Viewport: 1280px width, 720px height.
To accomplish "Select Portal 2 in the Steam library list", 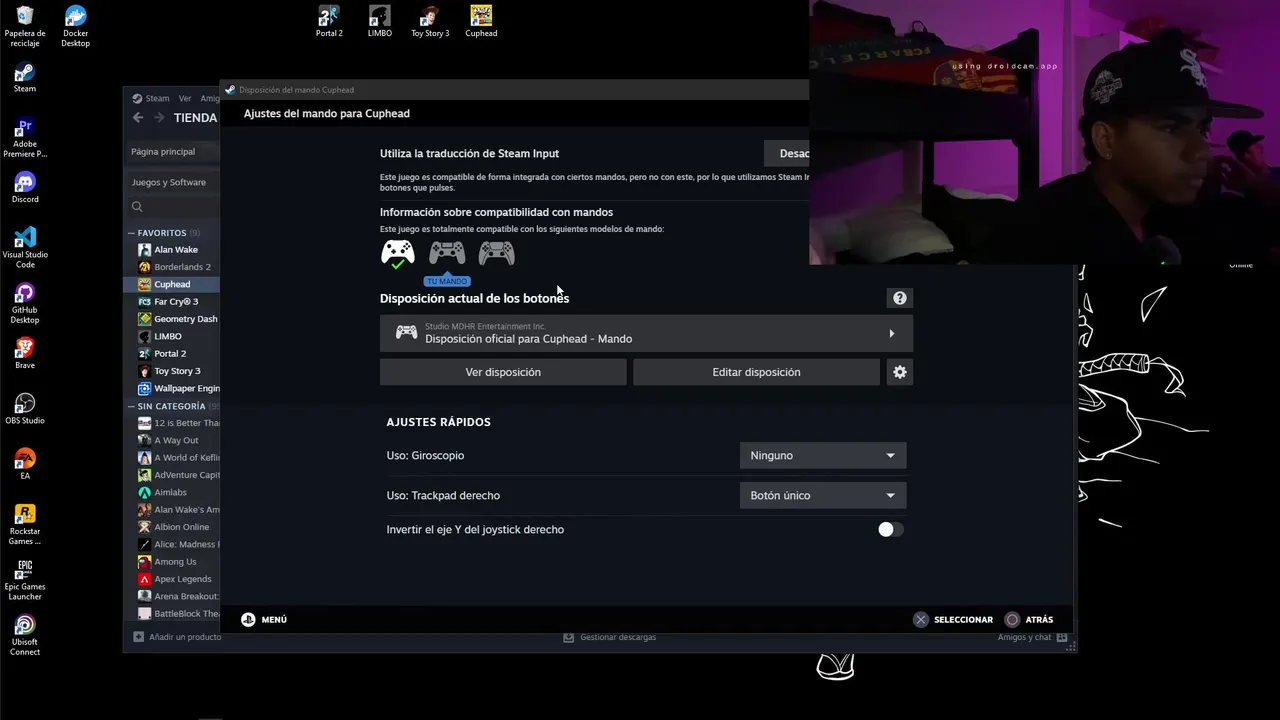I will 172,353.
